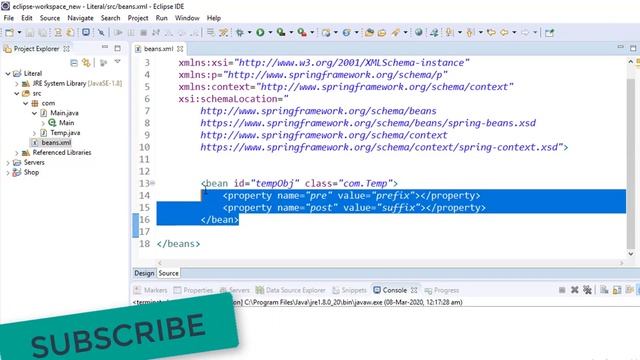The height and width of the screenshot is (360, 640).
Task: Click the editor horizontal scrollbar
Action: tap(391, 263)
